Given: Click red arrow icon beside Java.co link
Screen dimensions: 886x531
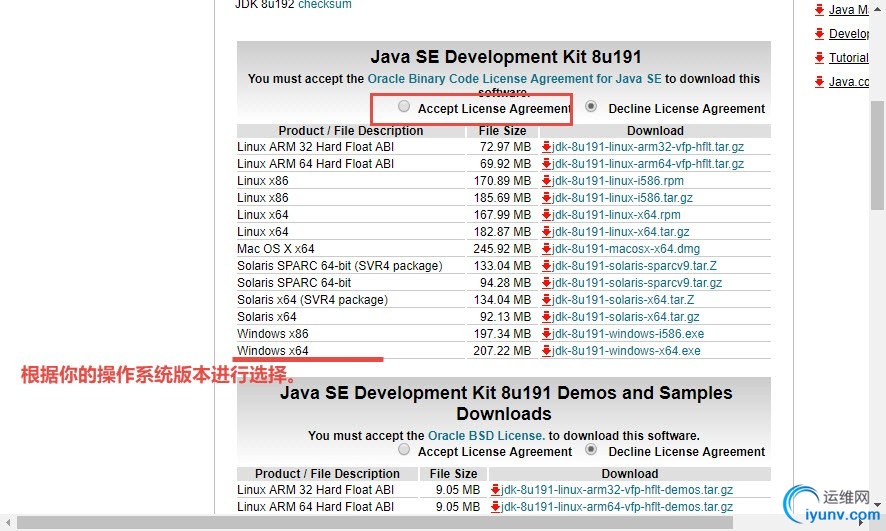Looking at the screenshot, I should tap(819, 82).
